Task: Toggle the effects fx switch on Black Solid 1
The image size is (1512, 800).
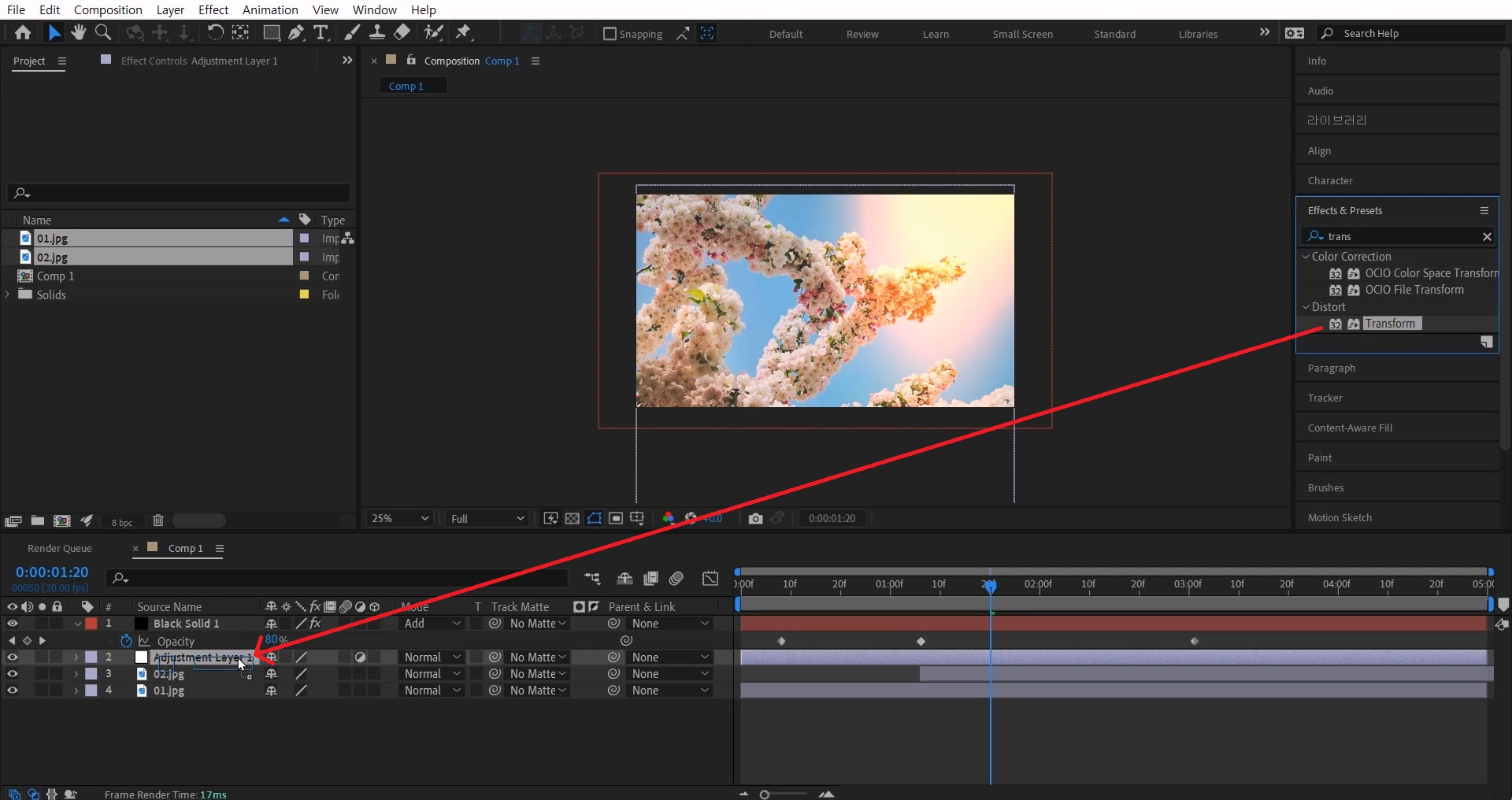Action: click(315, 624)
